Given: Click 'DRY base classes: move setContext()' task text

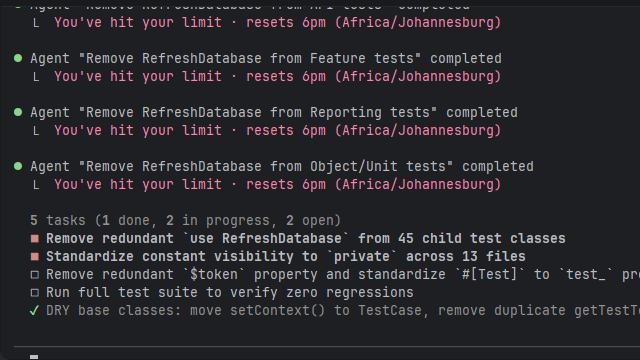Looking at the screenshot, I should coord(343,311).
